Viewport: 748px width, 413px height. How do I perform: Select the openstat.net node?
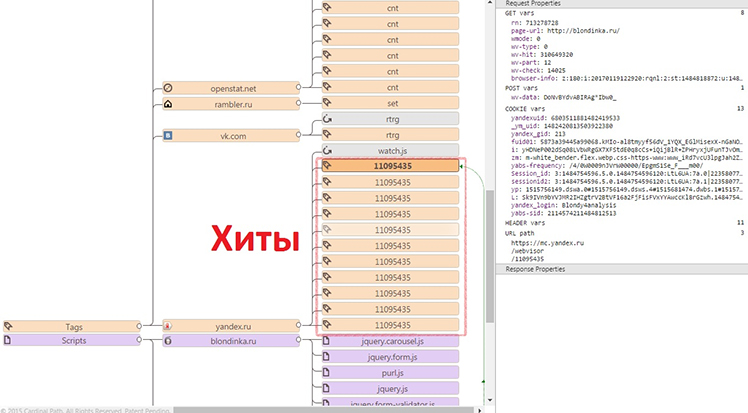pyautogui.click(x=231, y=88)
